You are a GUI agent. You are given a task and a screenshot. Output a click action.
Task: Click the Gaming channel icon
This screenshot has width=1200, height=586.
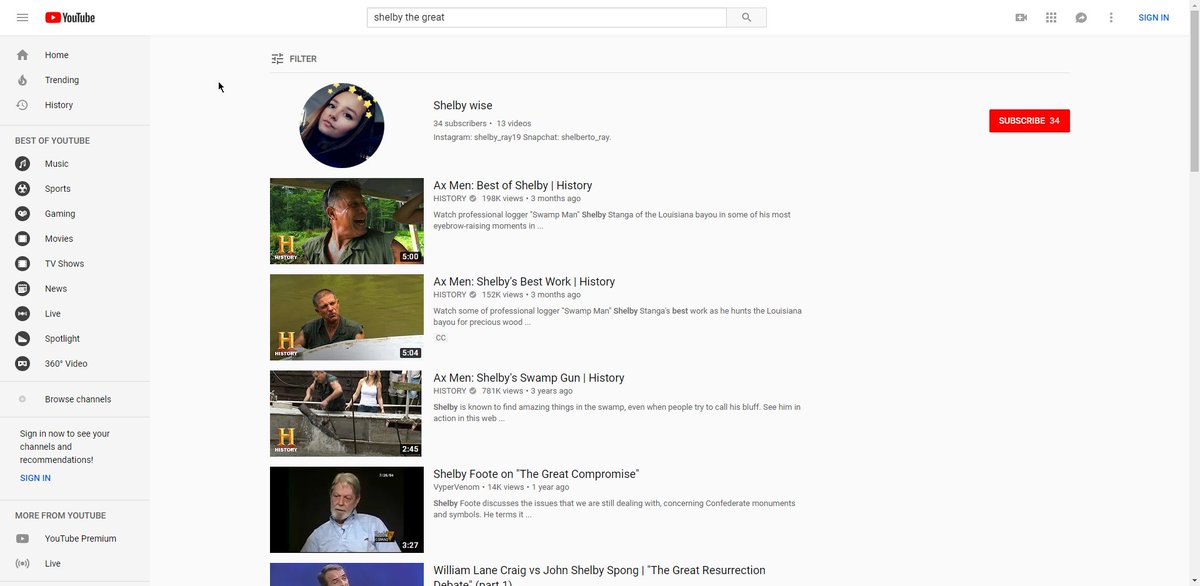22,214
